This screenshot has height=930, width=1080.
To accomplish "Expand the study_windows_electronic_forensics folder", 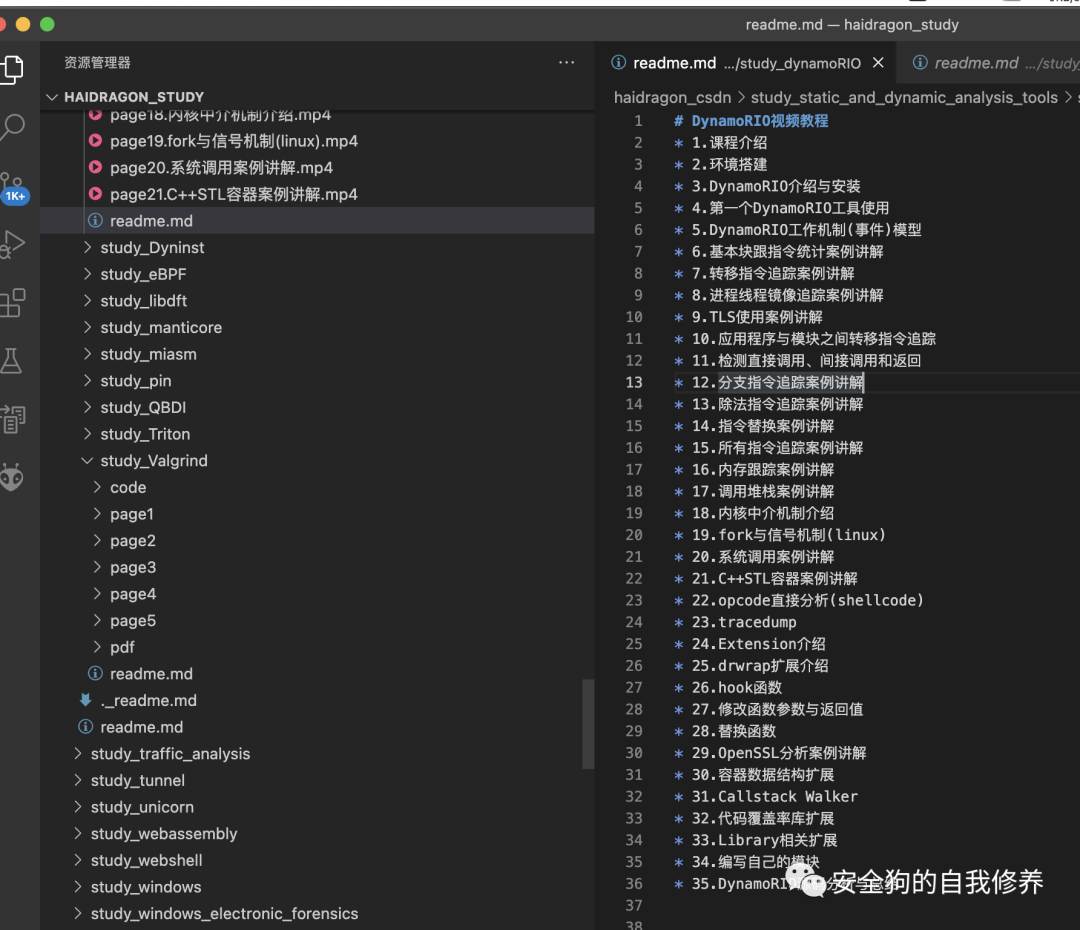I will click(x=224, y=913).
